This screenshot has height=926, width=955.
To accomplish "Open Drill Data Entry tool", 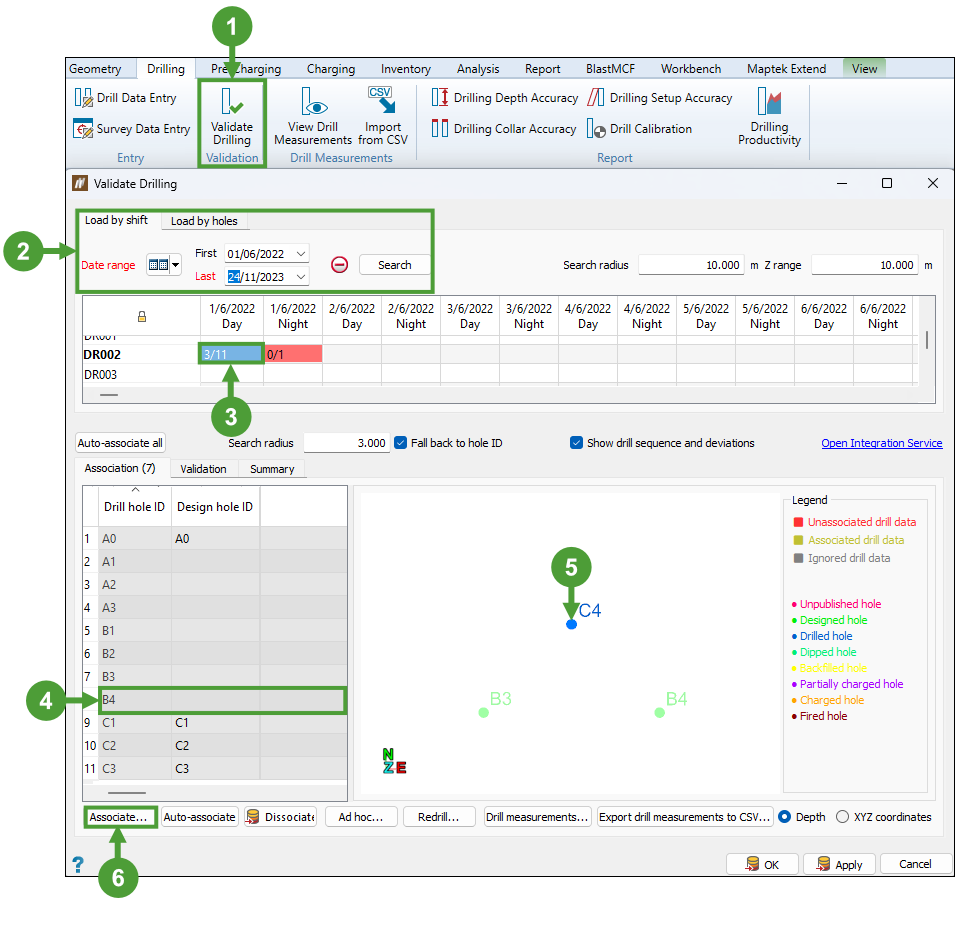I will (125, 98).
